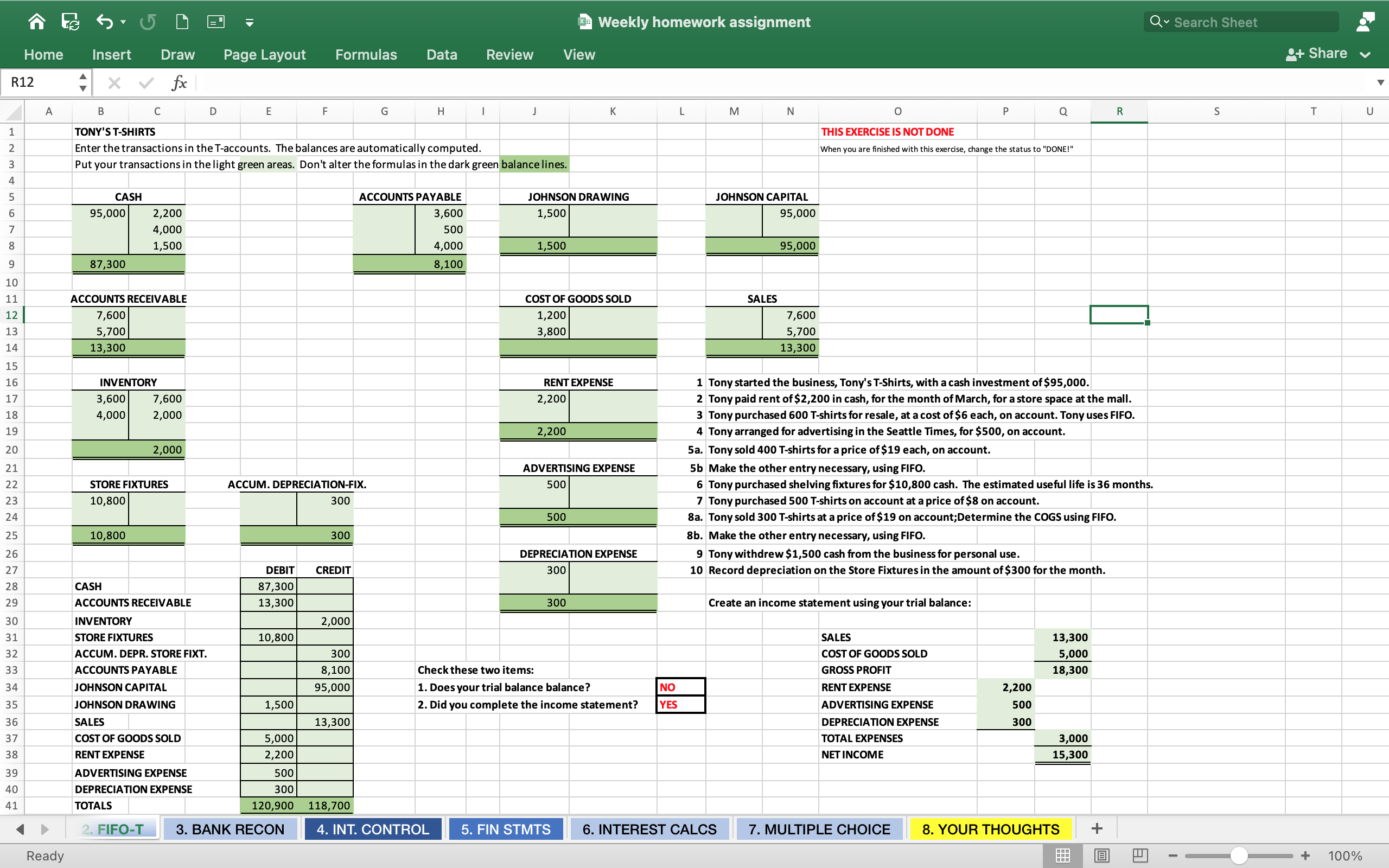Click the Share button
This screenshot has height=868, width=1389.
[1317, 54]
